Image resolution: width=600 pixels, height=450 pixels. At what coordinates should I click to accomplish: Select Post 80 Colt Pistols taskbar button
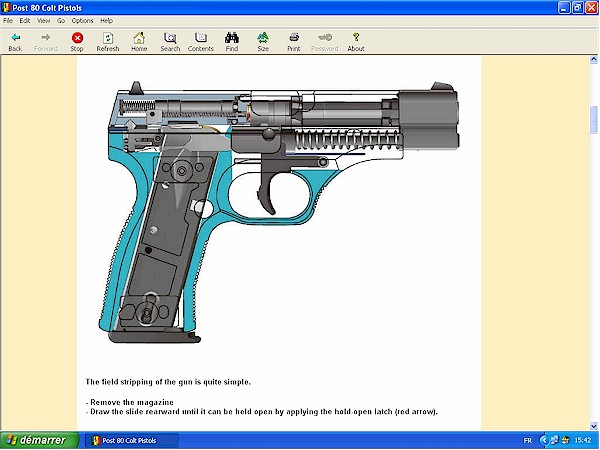coord(131,440)
